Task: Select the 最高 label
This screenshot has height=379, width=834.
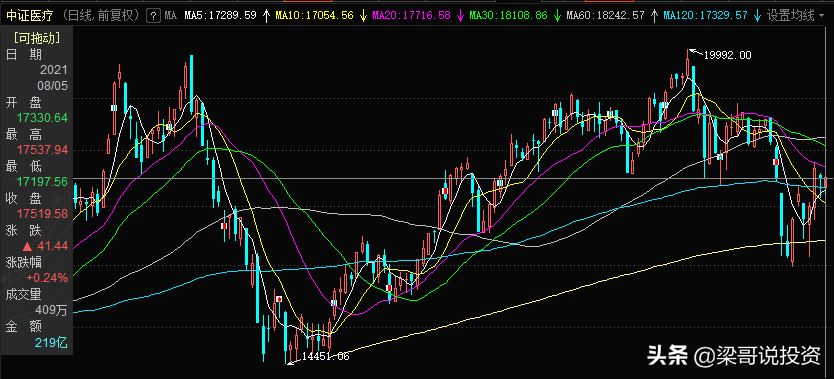Action: pyautogui.click(x=24, y=134)
